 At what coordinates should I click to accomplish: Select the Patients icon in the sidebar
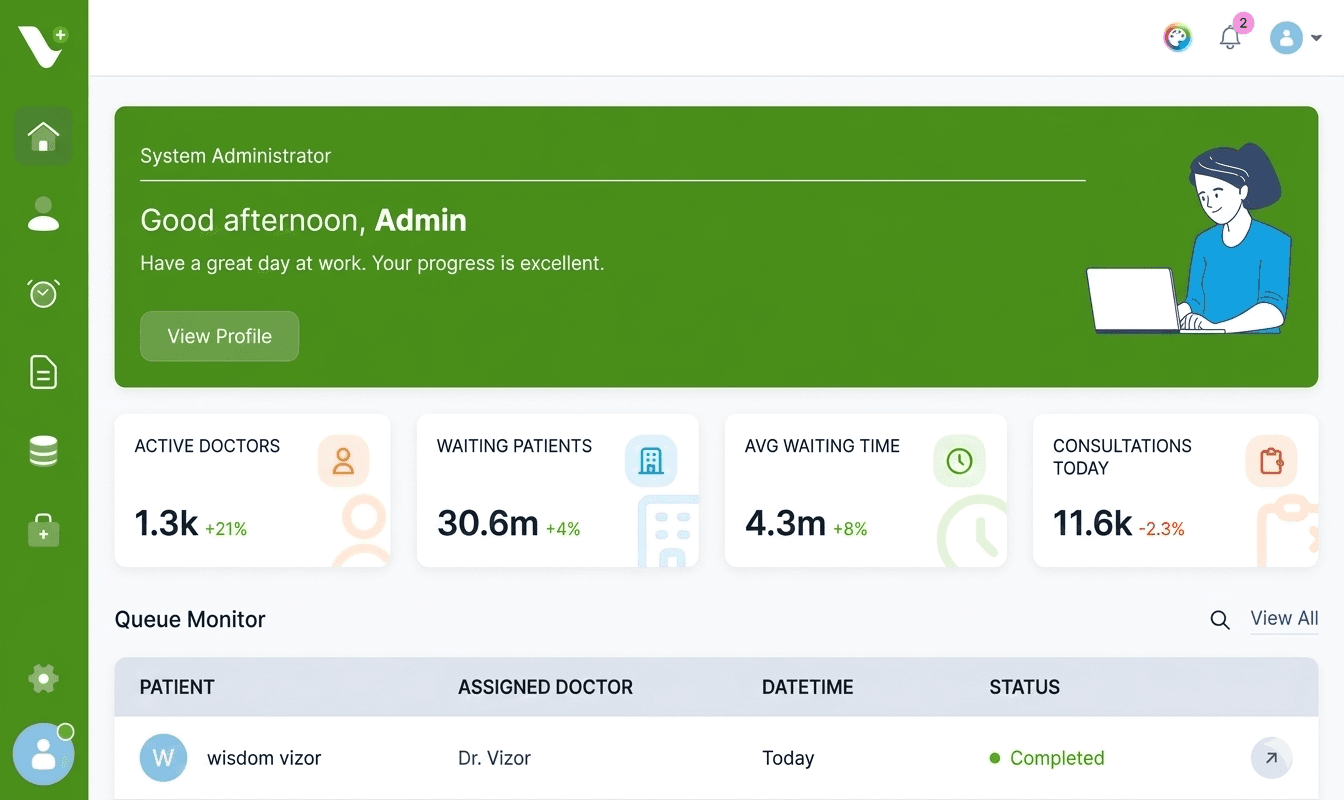pyautogui.click(x=43, y=213)
